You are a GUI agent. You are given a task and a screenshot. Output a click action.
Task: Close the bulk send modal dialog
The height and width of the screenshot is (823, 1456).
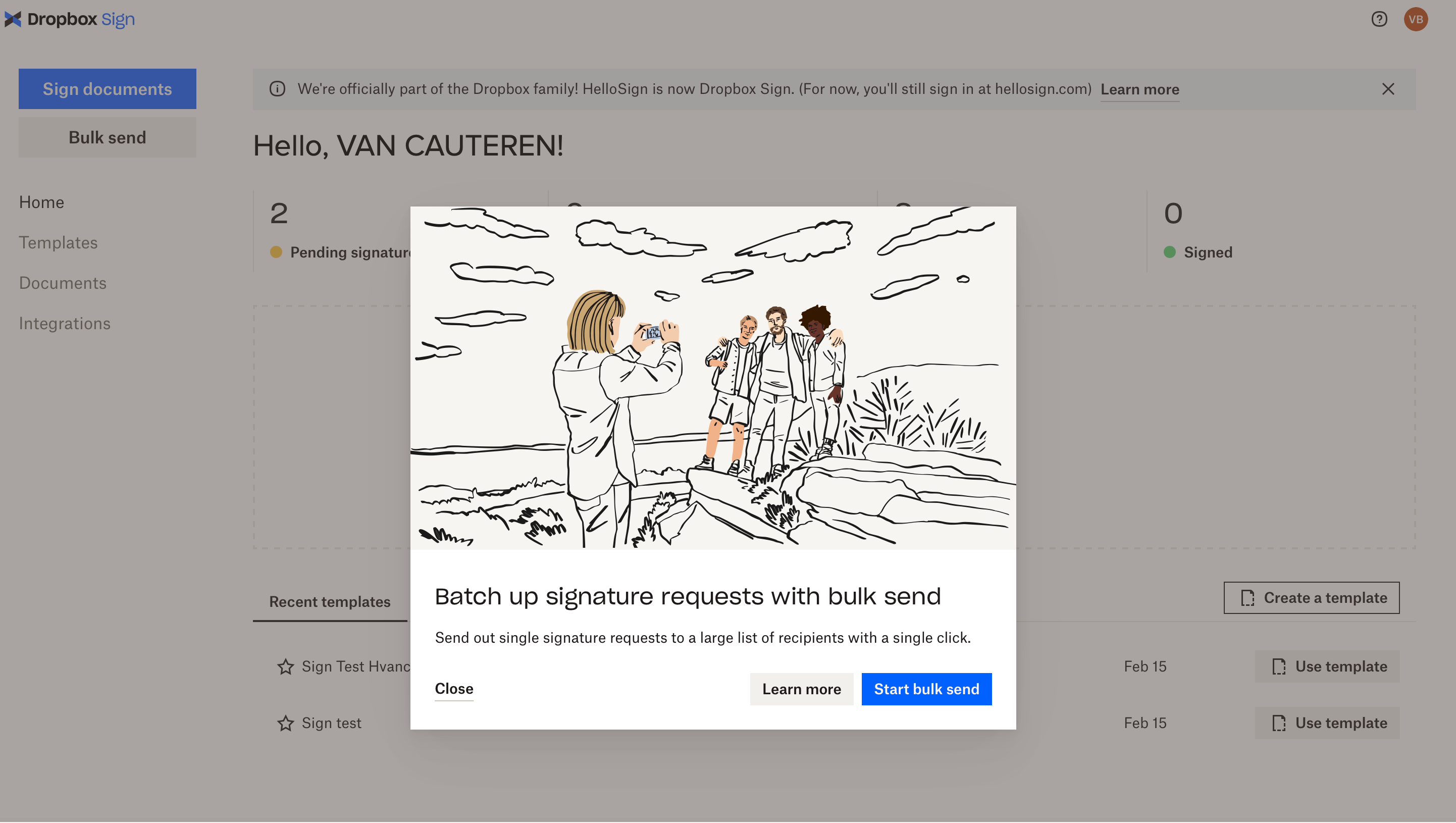click(454, 689)
